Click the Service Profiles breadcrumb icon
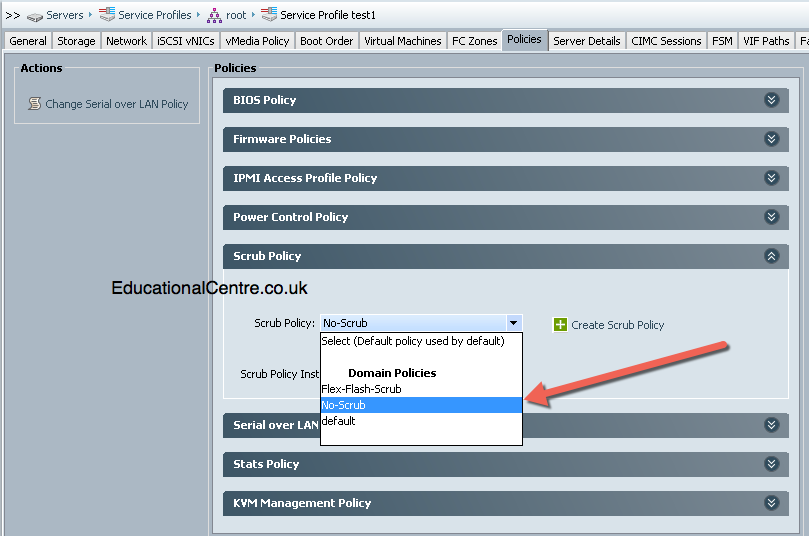Screen dimensions: 809x536 [x=107, y=14]
